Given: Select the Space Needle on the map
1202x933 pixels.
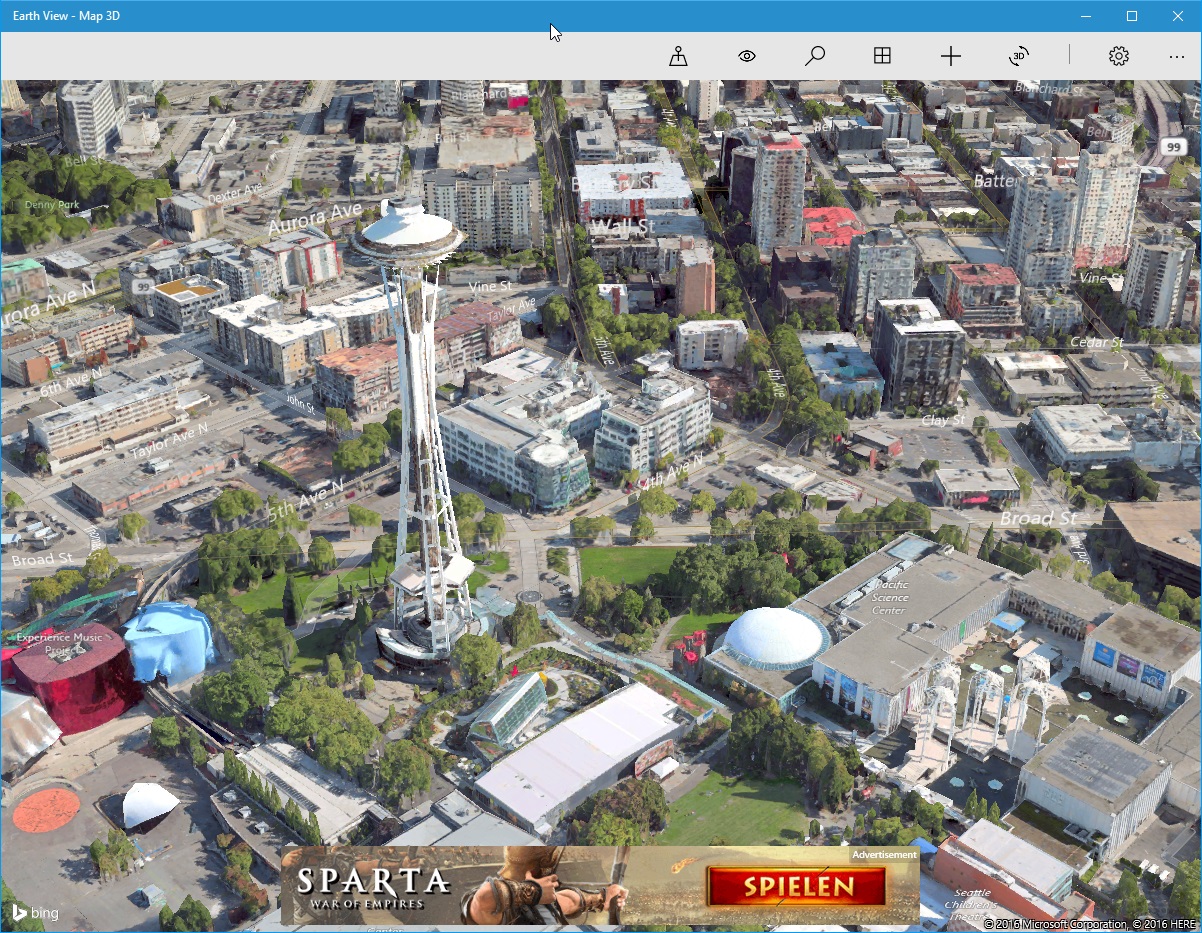Looking at the screenshot, I should click(408, 230).
